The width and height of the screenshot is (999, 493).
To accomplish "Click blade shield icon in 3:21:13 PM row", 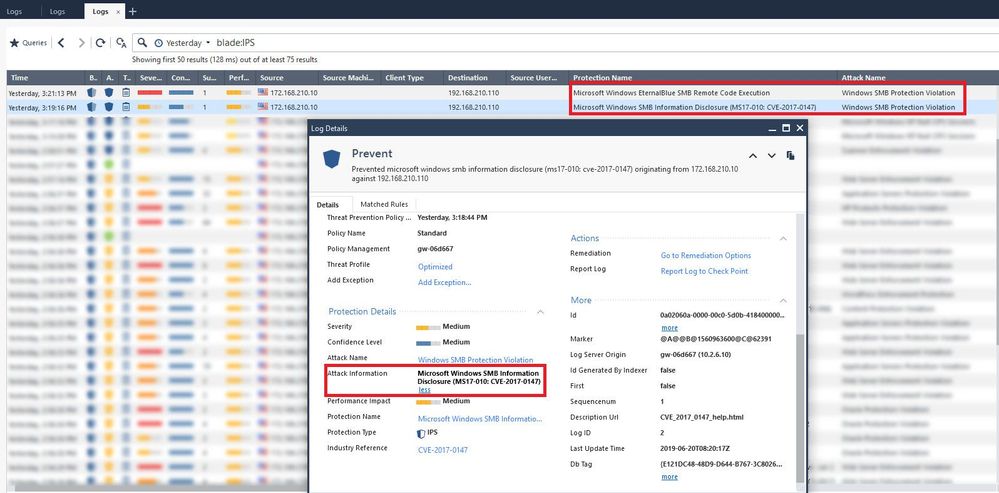I will click(x=92, y=92).
